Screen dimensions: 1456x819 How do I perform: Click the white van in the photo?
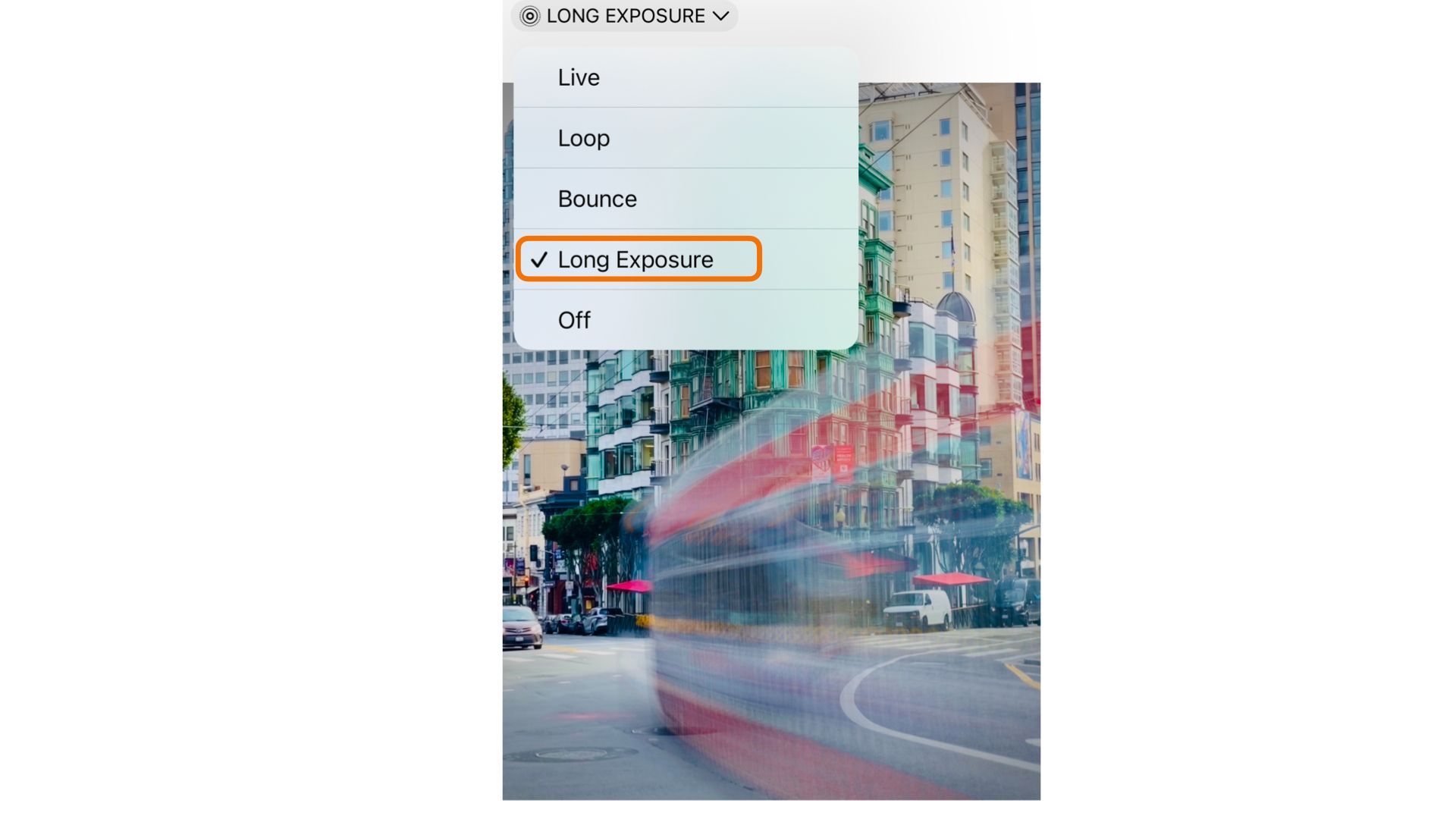point(918,610)
